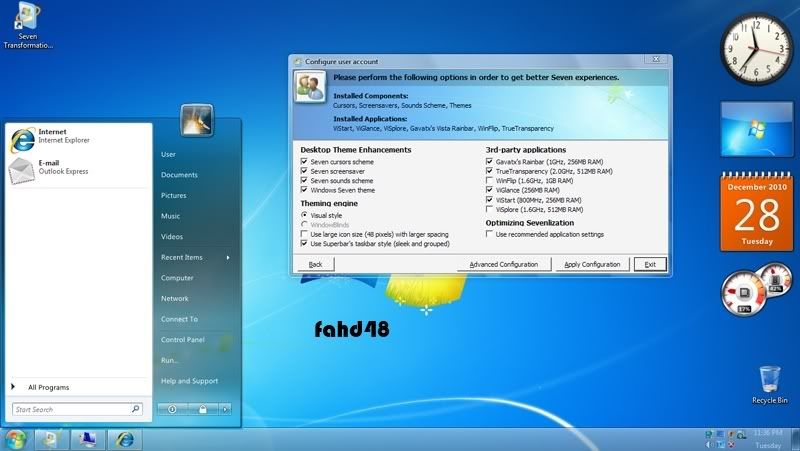Click Advanced Configuration button
The height and width of the screenshot is (451, 800).
[x=504, y=264]
